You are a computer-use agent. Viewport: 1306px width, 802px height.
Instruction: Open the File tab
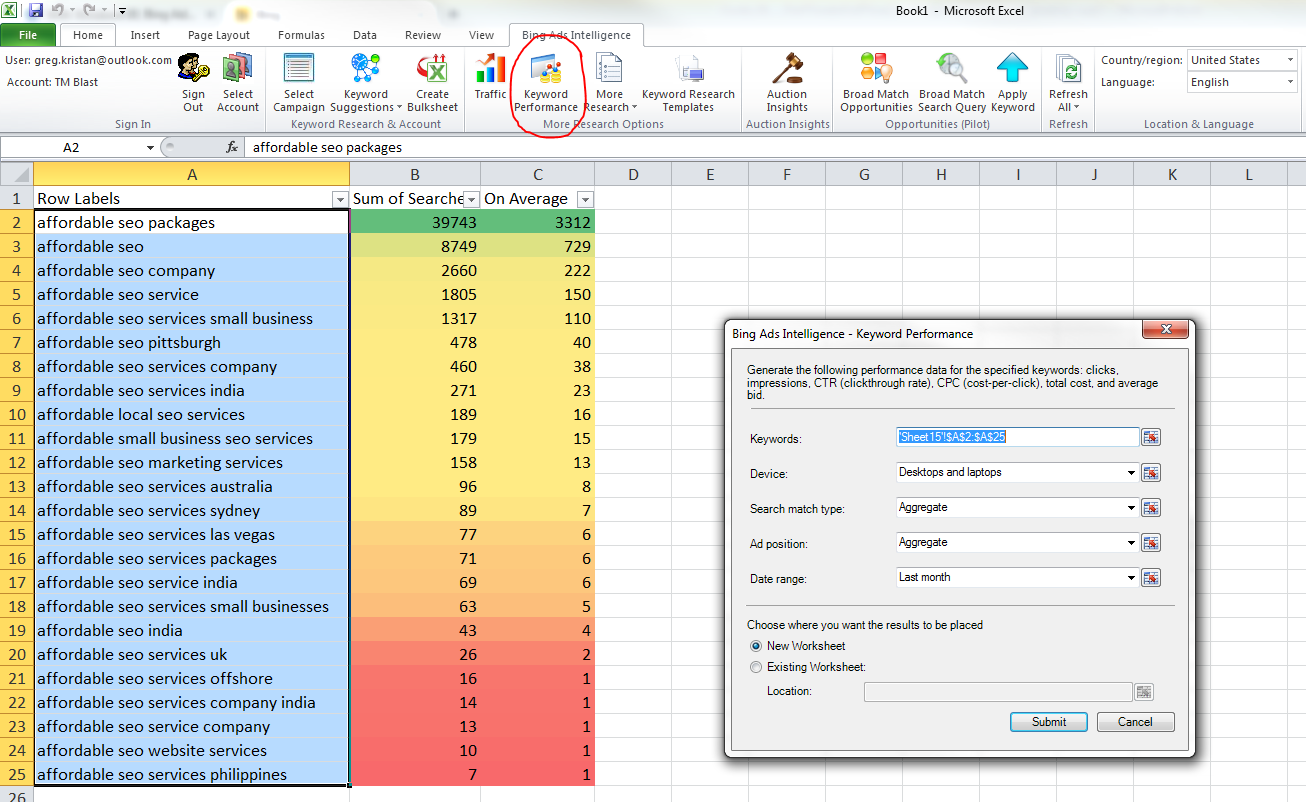click(x=28, y=35)
